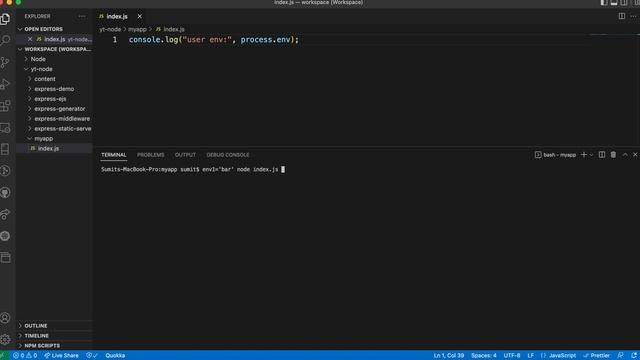
Task: Click code line 1 in the editor
Action: [x=214, y=40]
